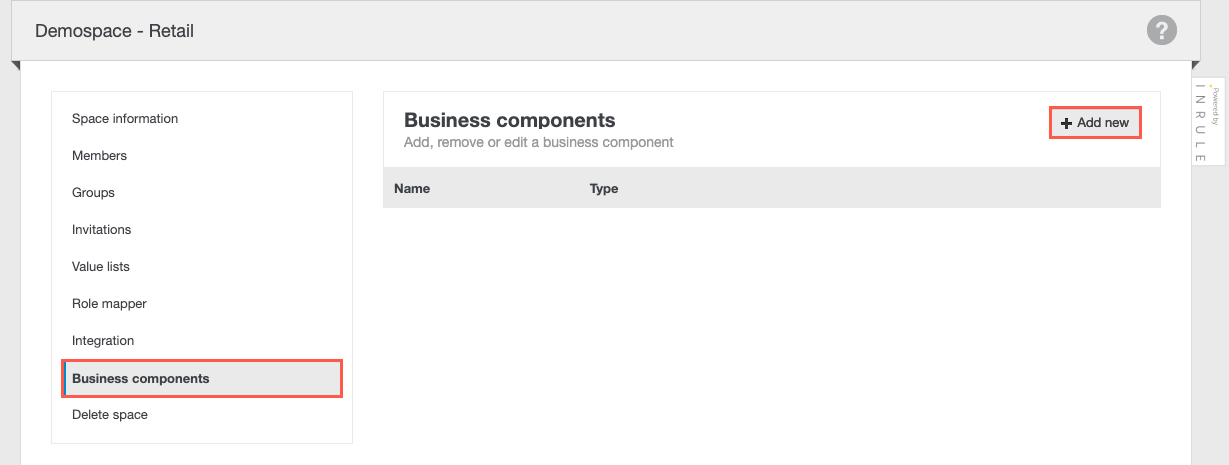
Task: Open the Invitations page
Action: [101, 230]
